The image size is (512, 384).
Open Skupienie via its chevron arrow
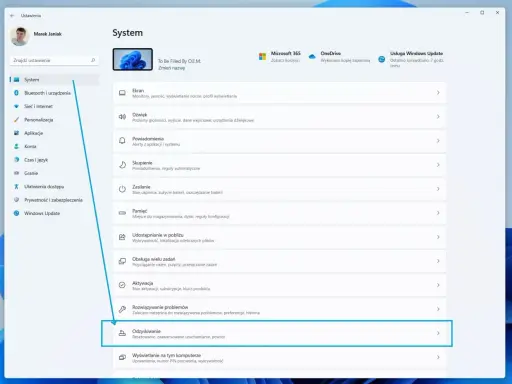tap(438, 165)
